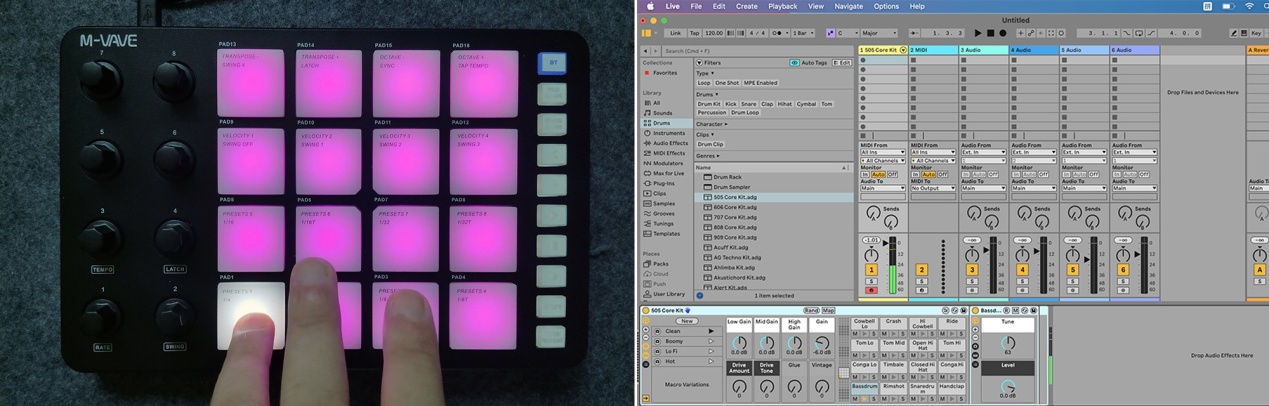Open Audio Effects in the browser library
This screenshot has height=406, width=1269.
pos(669,143)
